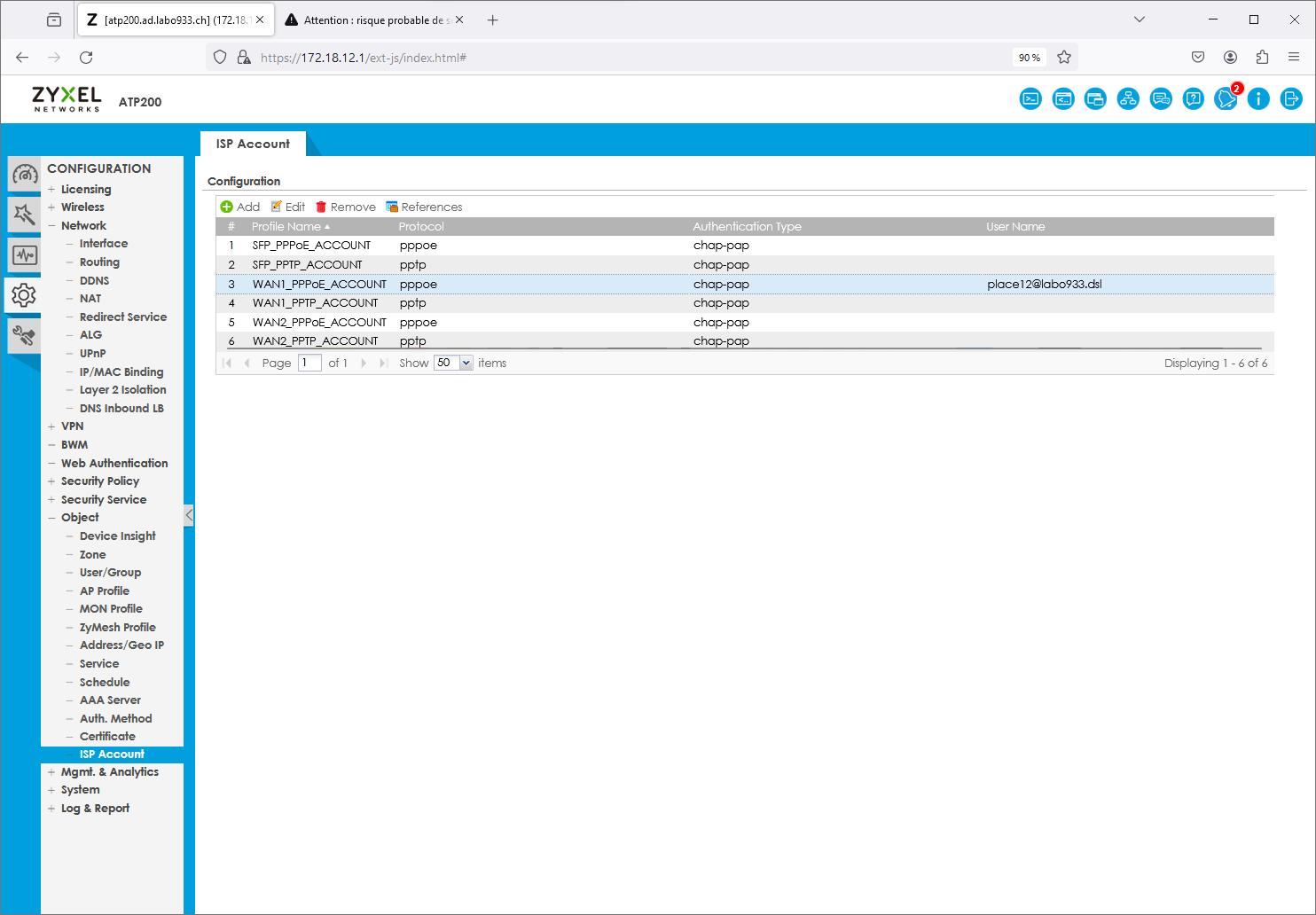Open the Show items count dropdown
The height and width of the screenshot is (915, 1316).
click(466, 363)
